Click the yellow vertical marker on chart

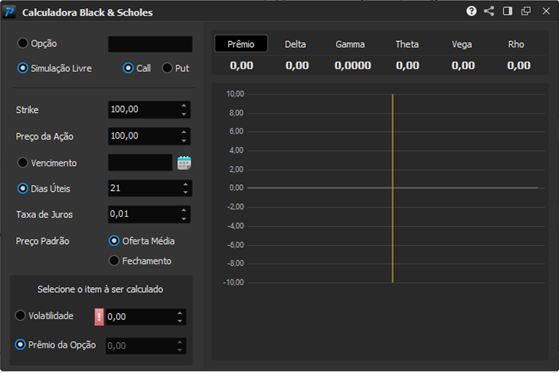393,188
